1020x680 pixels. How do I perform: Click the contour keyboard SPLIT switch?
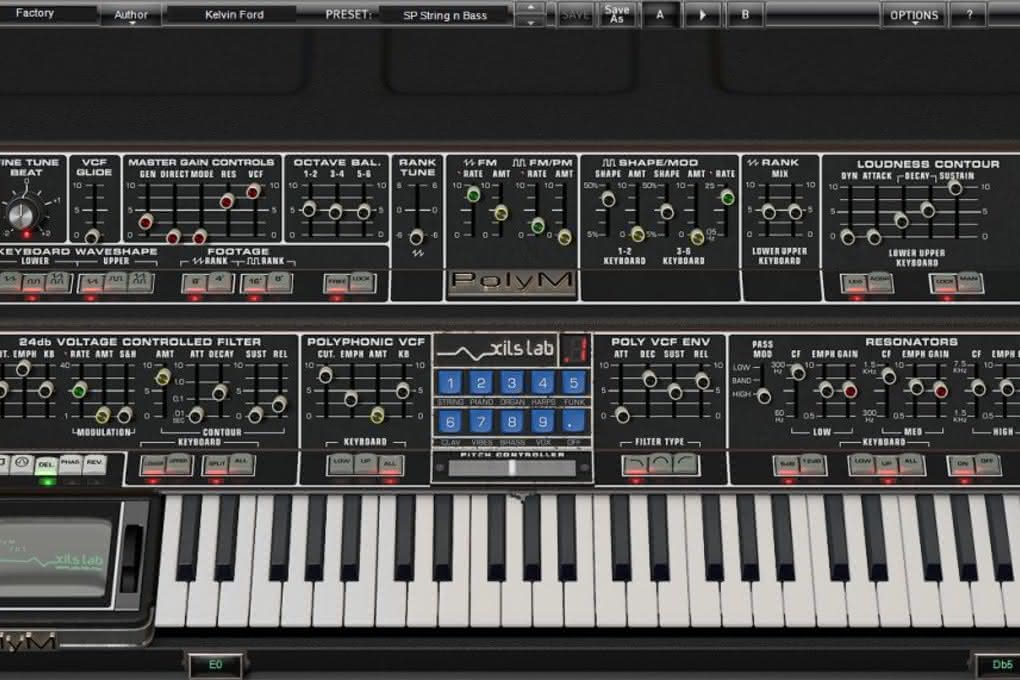(217, 464)
